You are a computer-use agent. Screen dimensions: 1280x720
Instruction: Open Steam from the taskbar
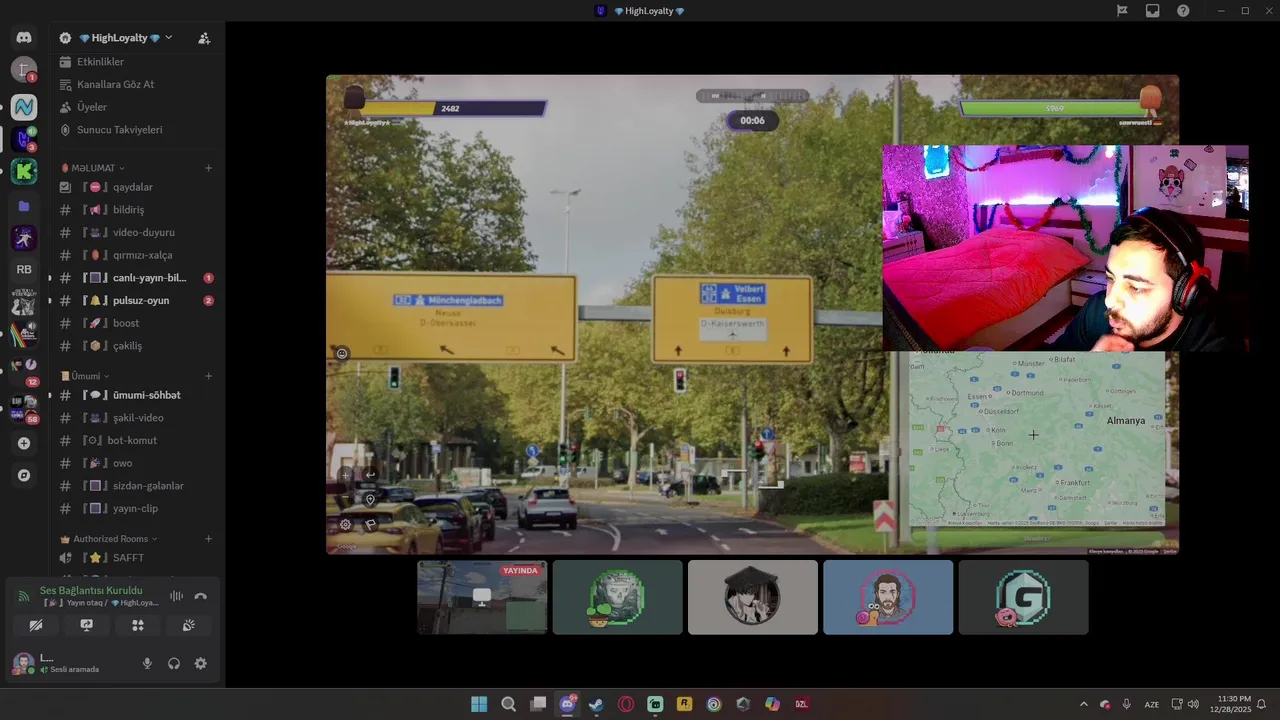tap(597, 704)
